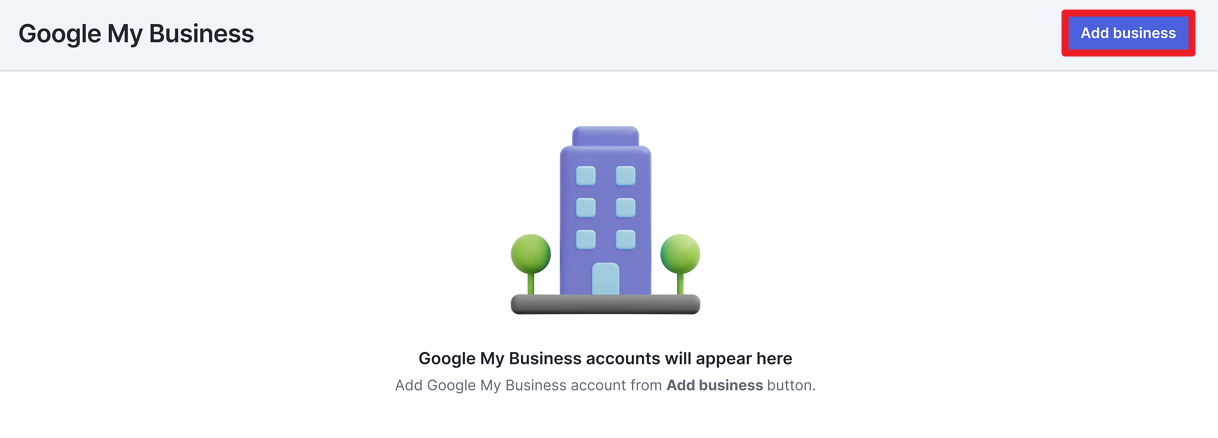1218x438 pixels.
Task: Click the building's middle-left window
Action: click(586, 208)
